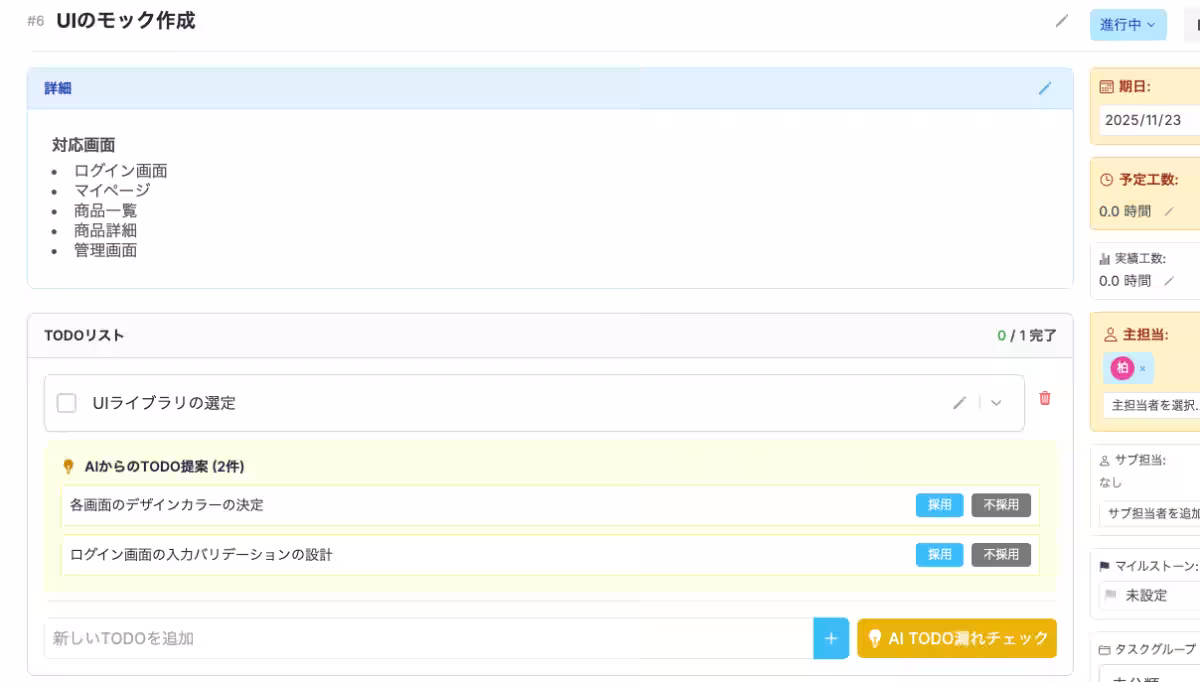The image size is (1200, 682).
Task: Remove the 柏 assignee with the x icon
Action: click(x=1143, y=369)
